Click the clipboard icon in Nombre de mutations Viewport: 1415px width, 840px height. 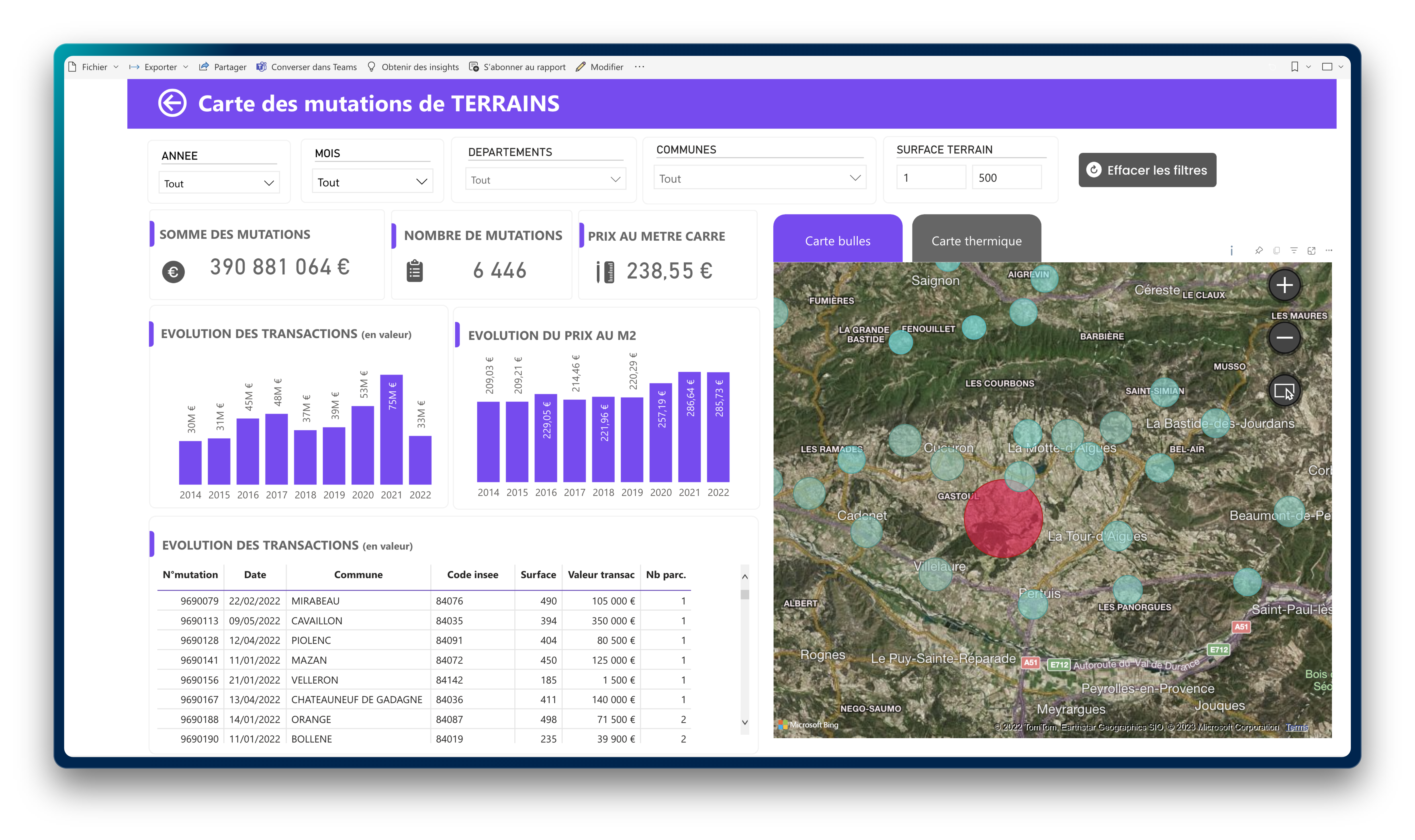[414, 271]
